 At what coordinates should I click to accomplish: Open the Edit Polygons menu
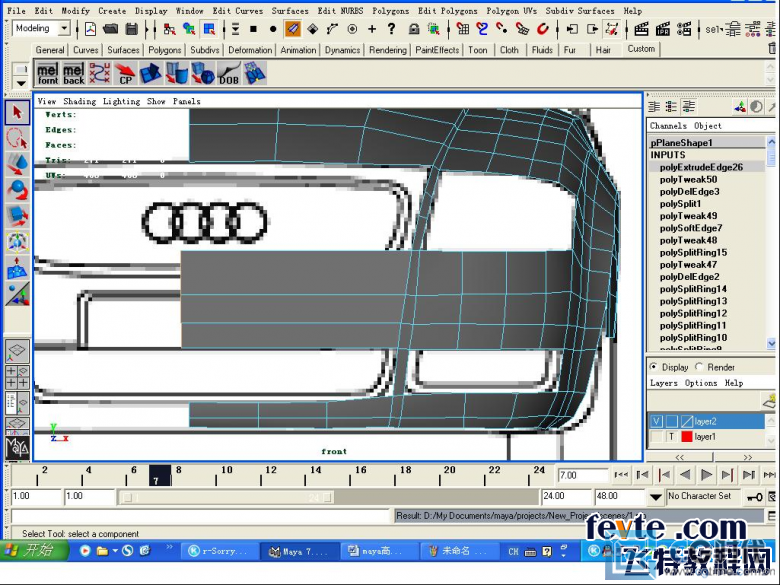(x=447, y=10)
